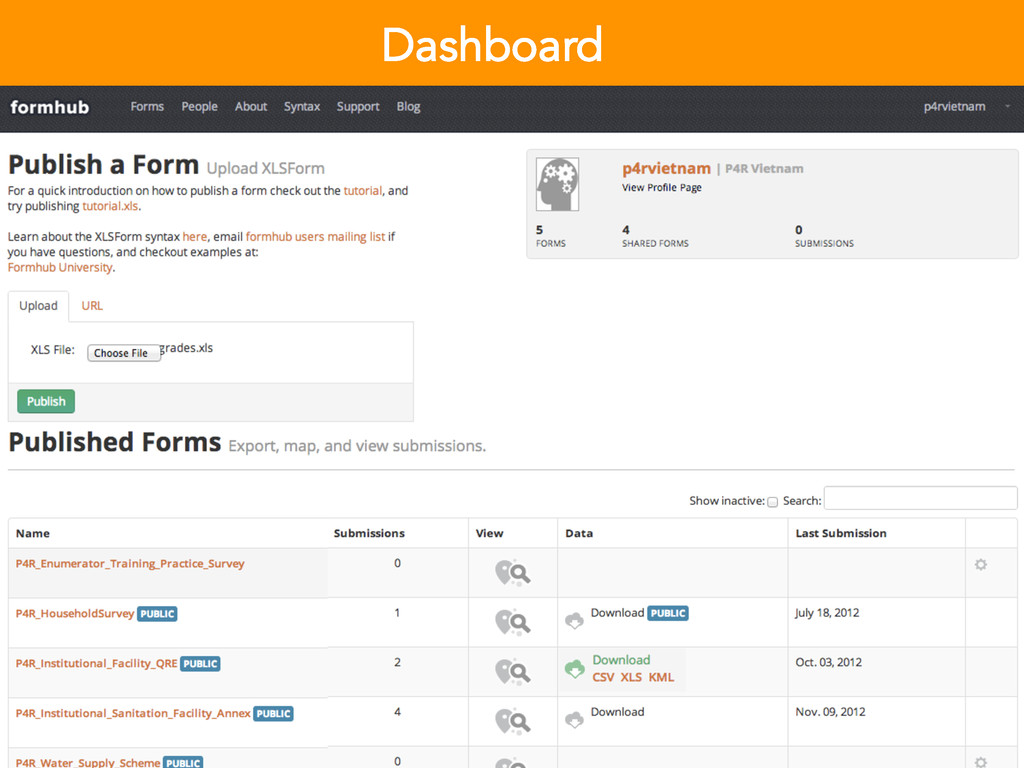Click Download text for Sanitation_Facility_Annex row

617,712
